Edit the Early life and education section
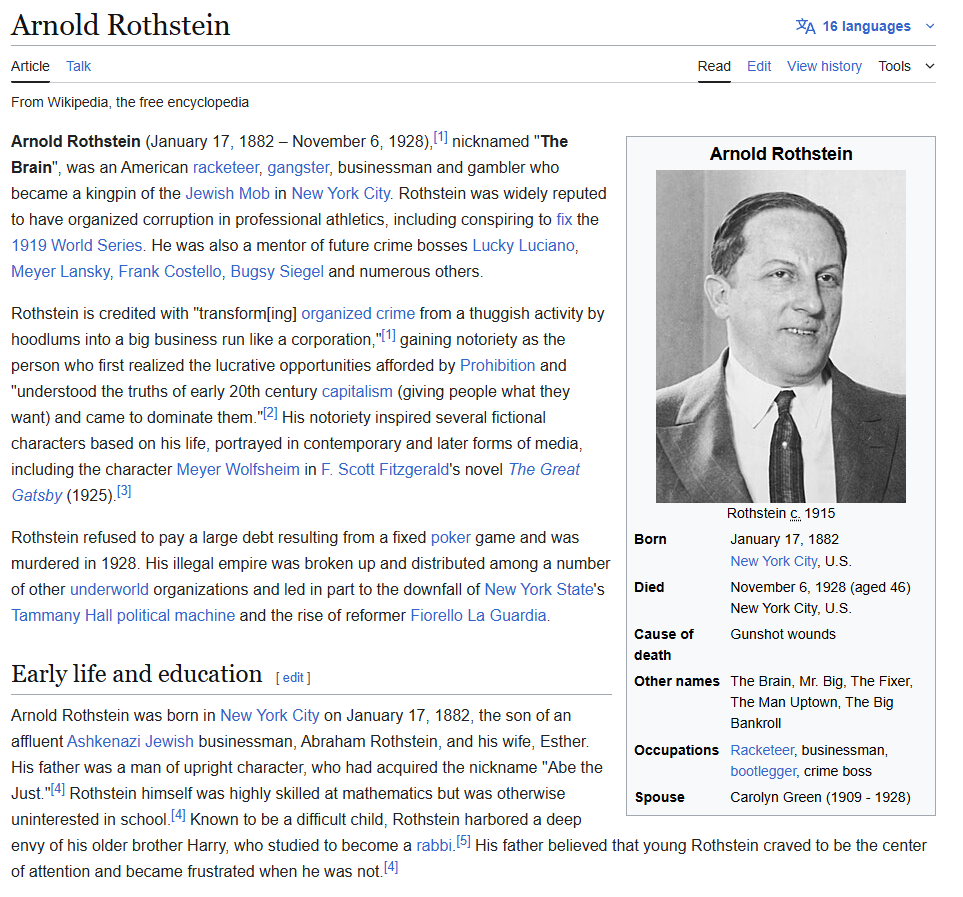Image resolution: width=963 pixels, height=897 pixels. 293,677
